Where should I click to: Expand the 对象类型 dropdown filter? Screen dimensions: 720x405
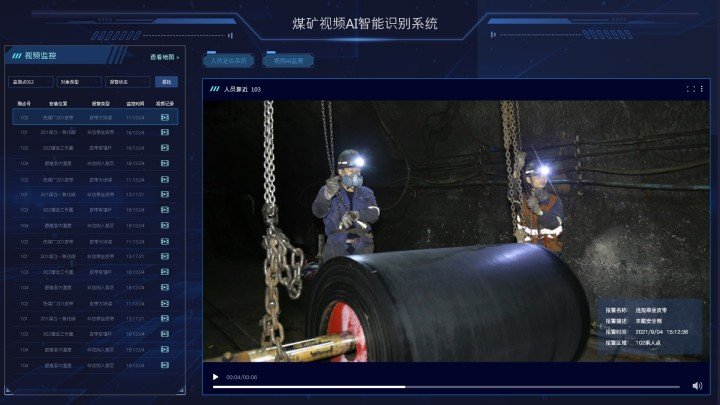coord(78,82)
